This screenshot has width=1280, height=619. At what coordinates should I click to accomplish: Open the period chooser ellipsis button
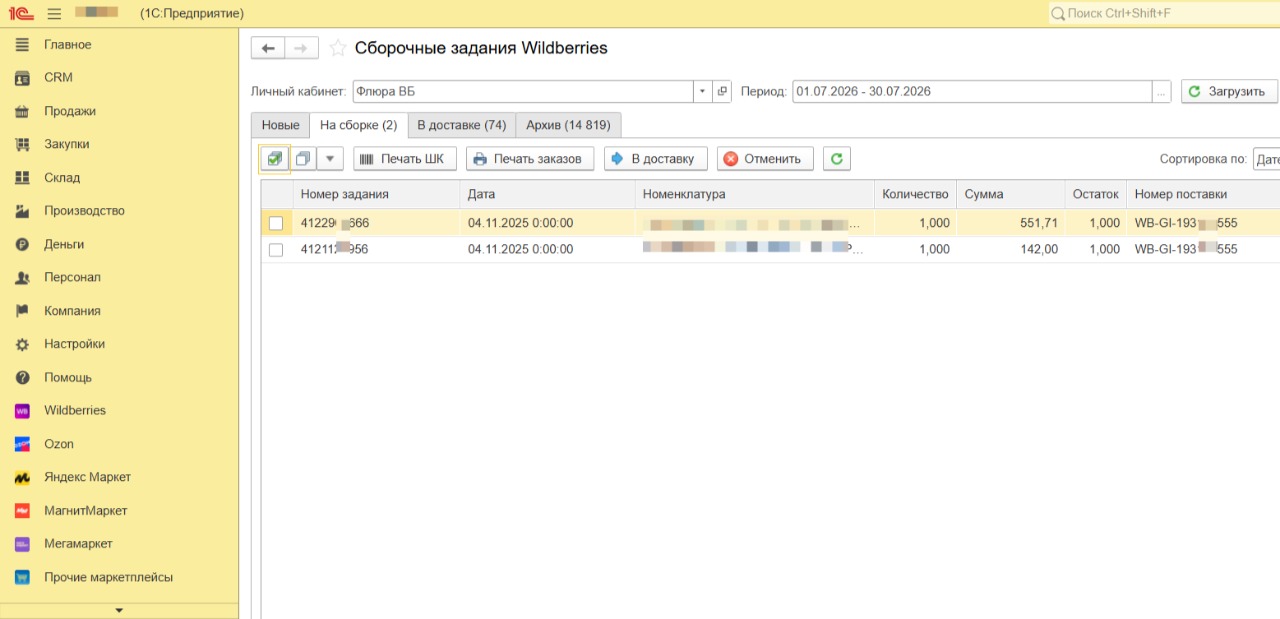1161,91
